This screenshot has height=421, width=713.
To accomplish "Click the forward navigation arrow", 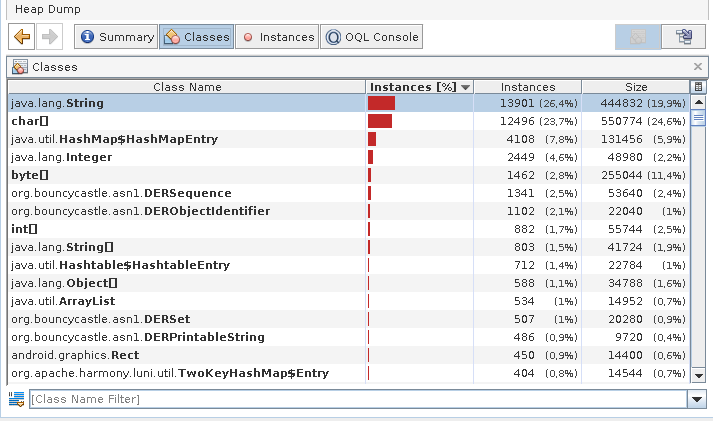I will tap(49, 37).
